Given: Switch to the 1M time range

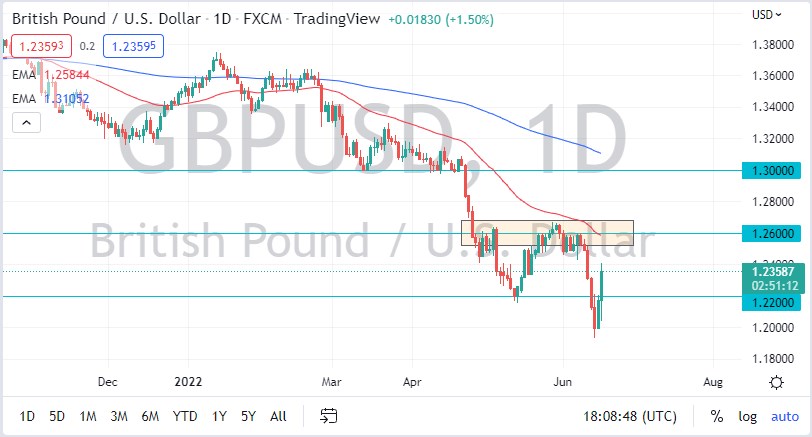Looking at the screenshot, I should (x=88, y=416).
